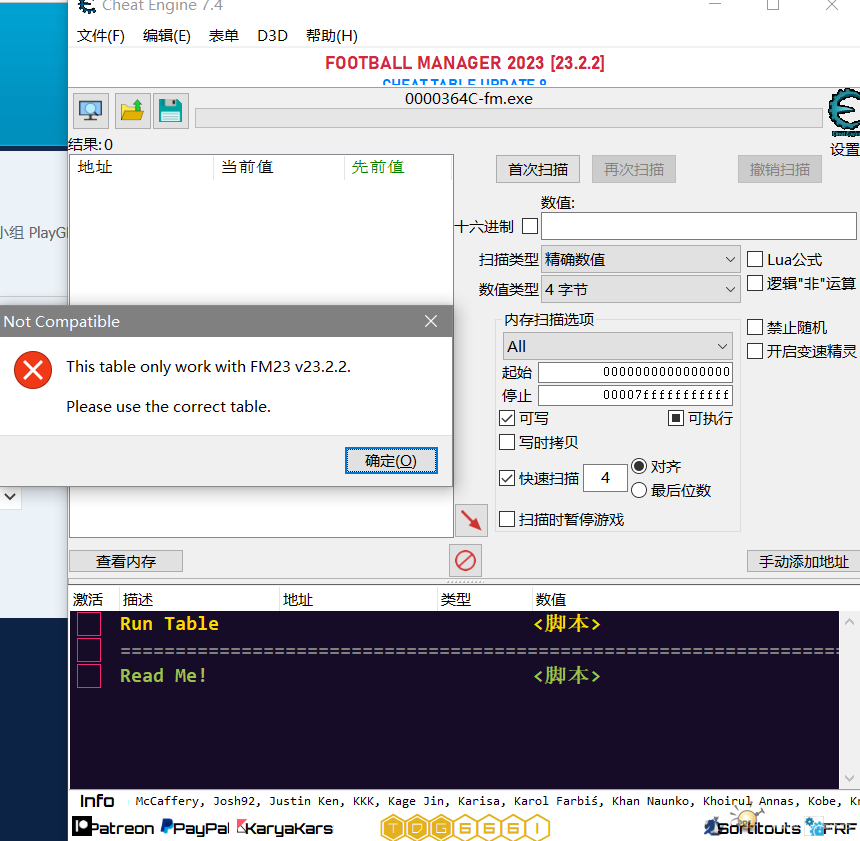This screenshot has height=841, width=860.
Task: Toggle the 快速扫描 fast scan checkbox
Action: point(507,478)
